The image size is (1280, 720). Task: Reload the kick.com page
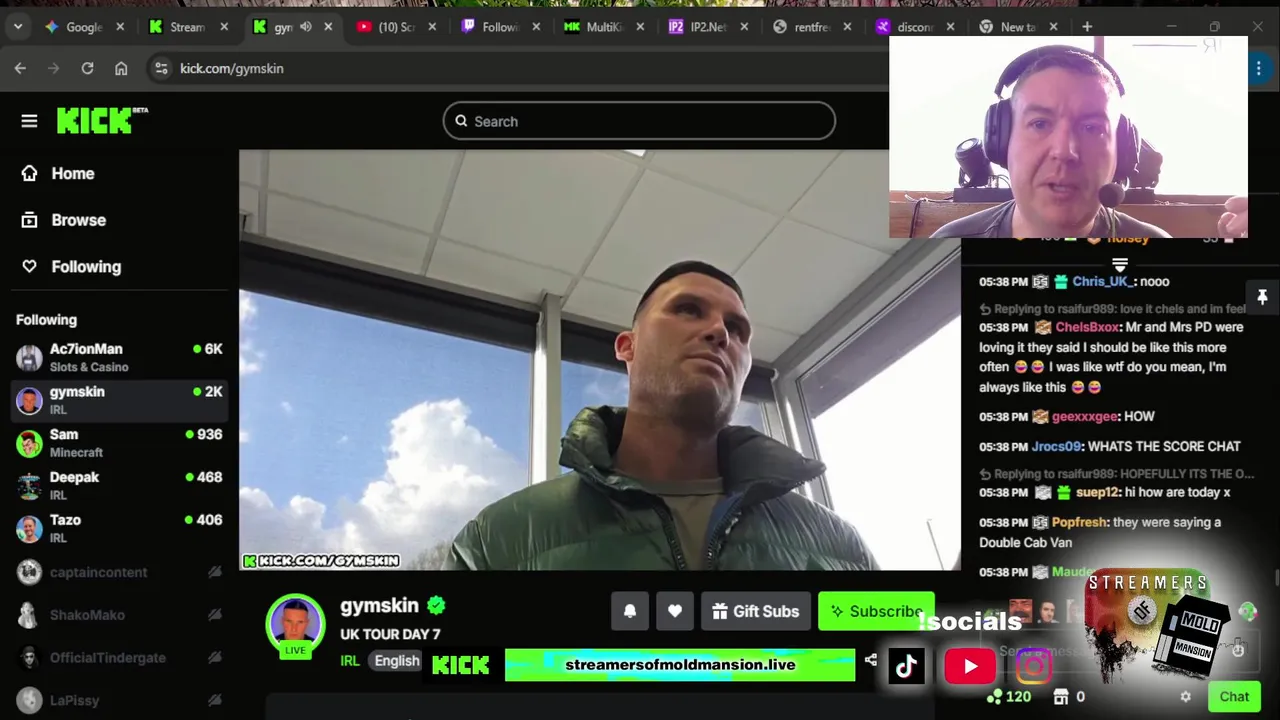pyautogui.click(x=87, y=68)
